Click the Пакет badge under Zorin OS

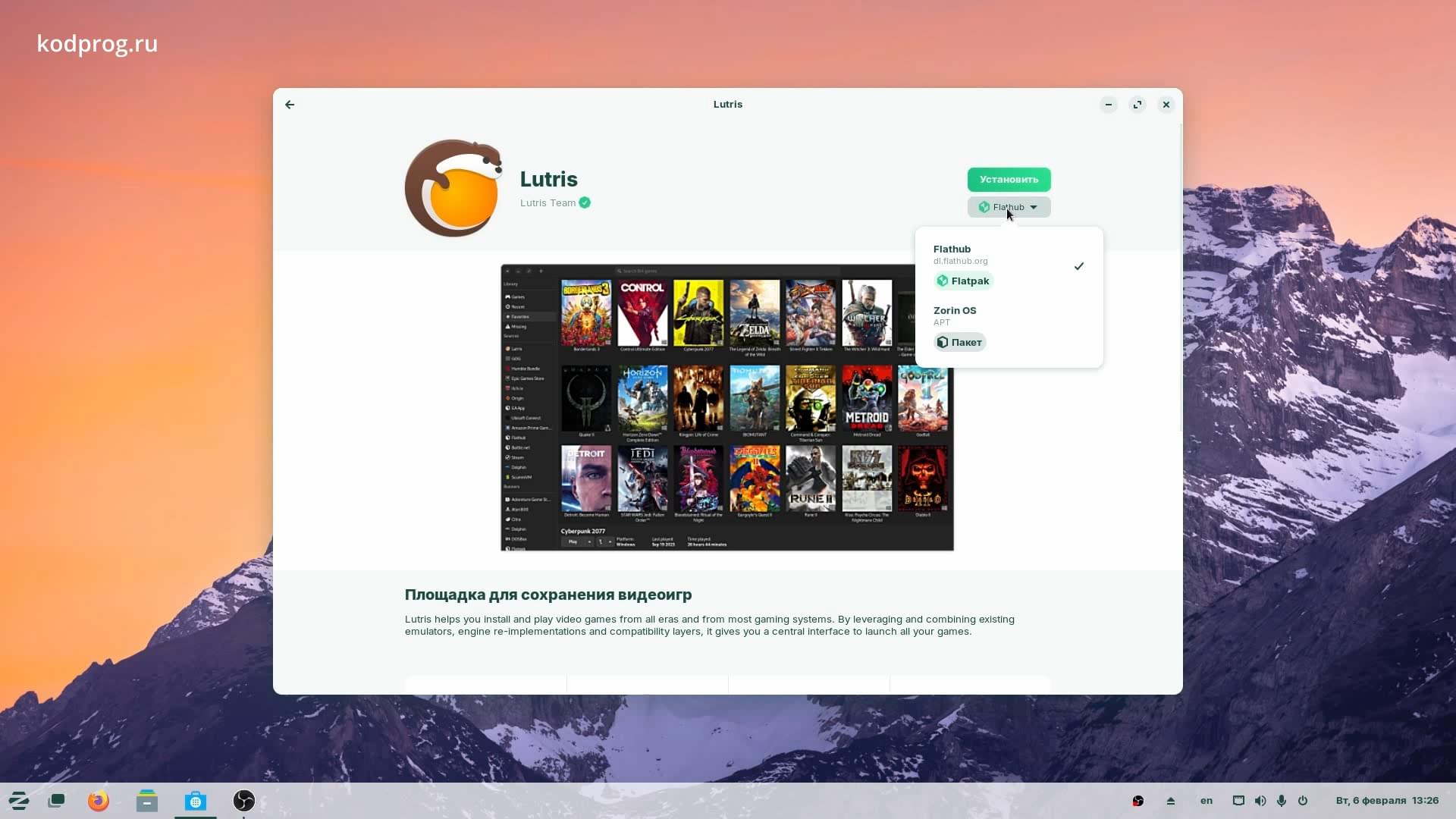(x=959, y=343)
